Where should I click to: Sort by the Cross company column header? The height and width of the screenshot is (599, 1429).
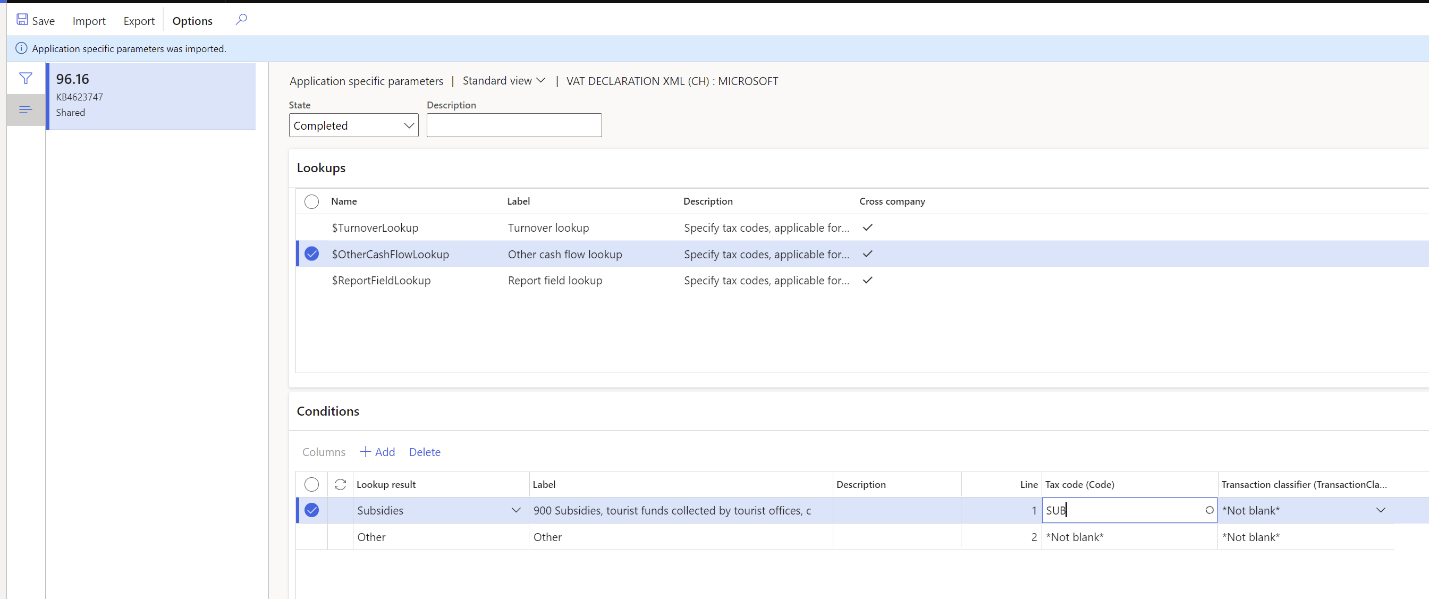(892, 201)
